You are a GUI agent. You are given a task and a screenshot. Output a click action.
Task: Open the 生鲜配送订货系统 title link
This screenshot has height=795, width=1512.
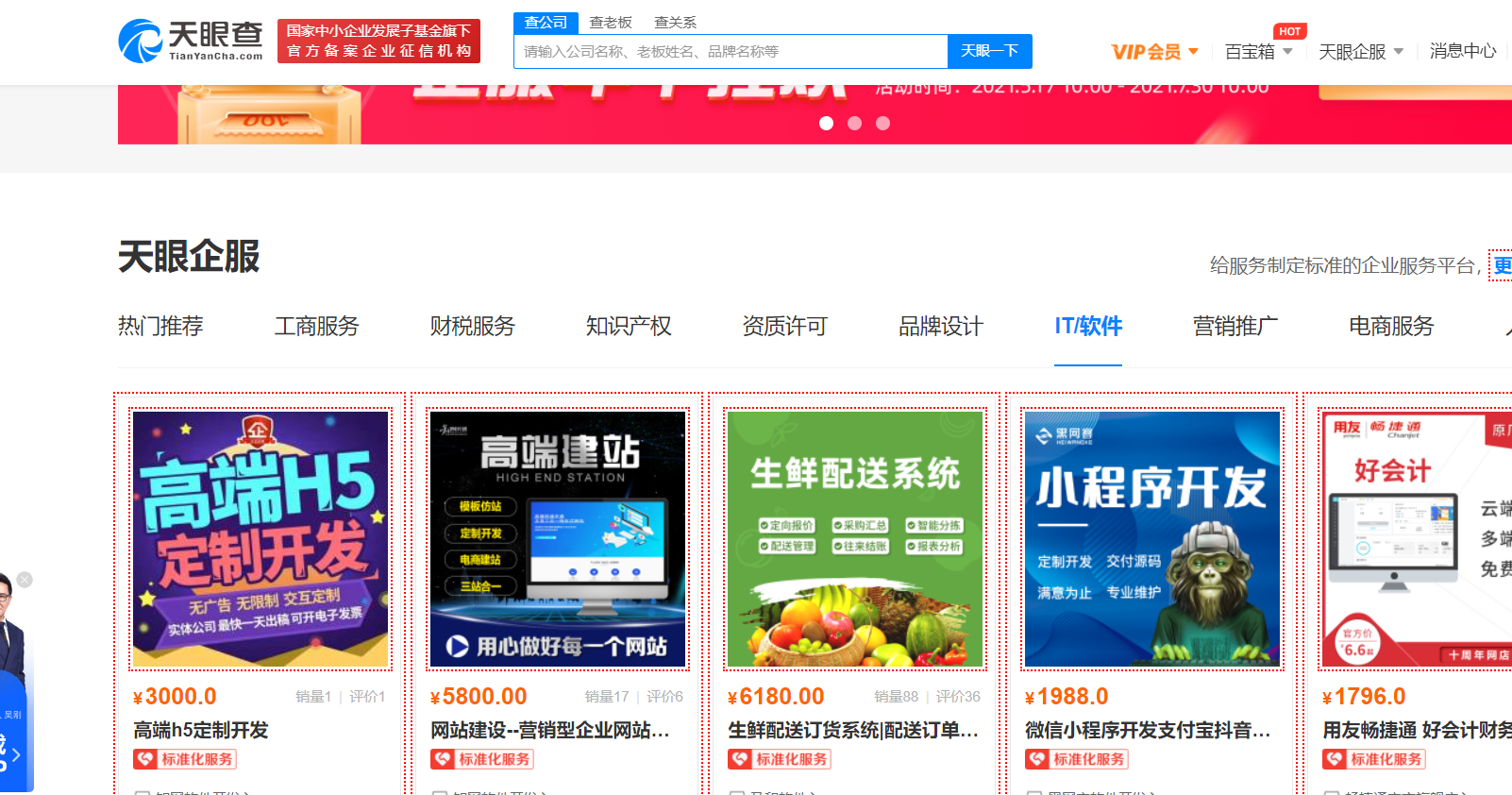(853, 730)
